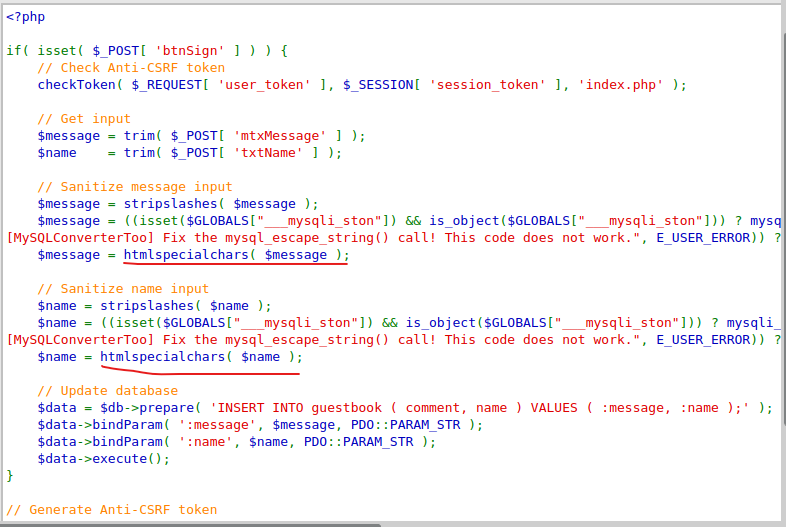
Task: Click the 'mtxMessage' string literal
Action: (x=280, y=136)
